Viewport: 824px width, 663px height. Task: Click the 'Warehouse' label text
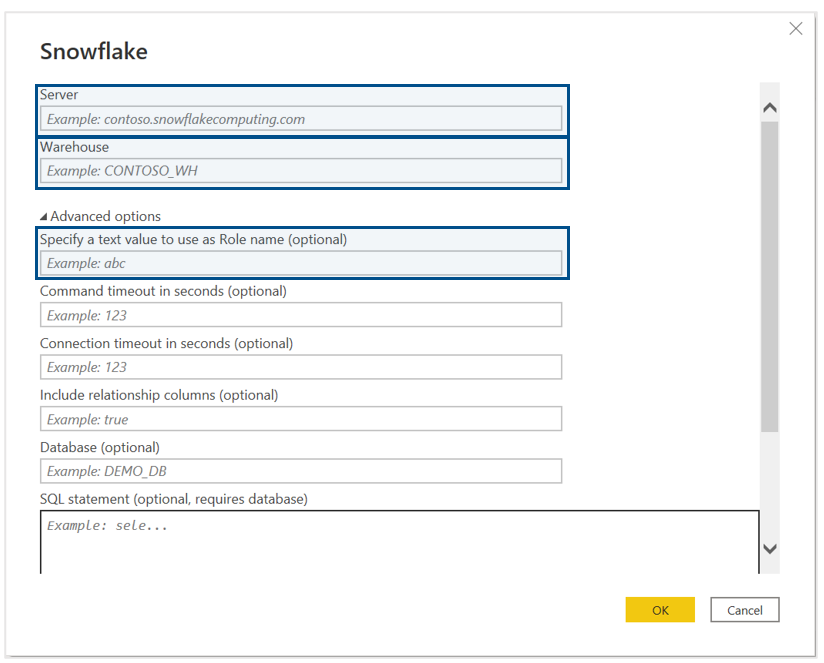[x=75, y=147]
